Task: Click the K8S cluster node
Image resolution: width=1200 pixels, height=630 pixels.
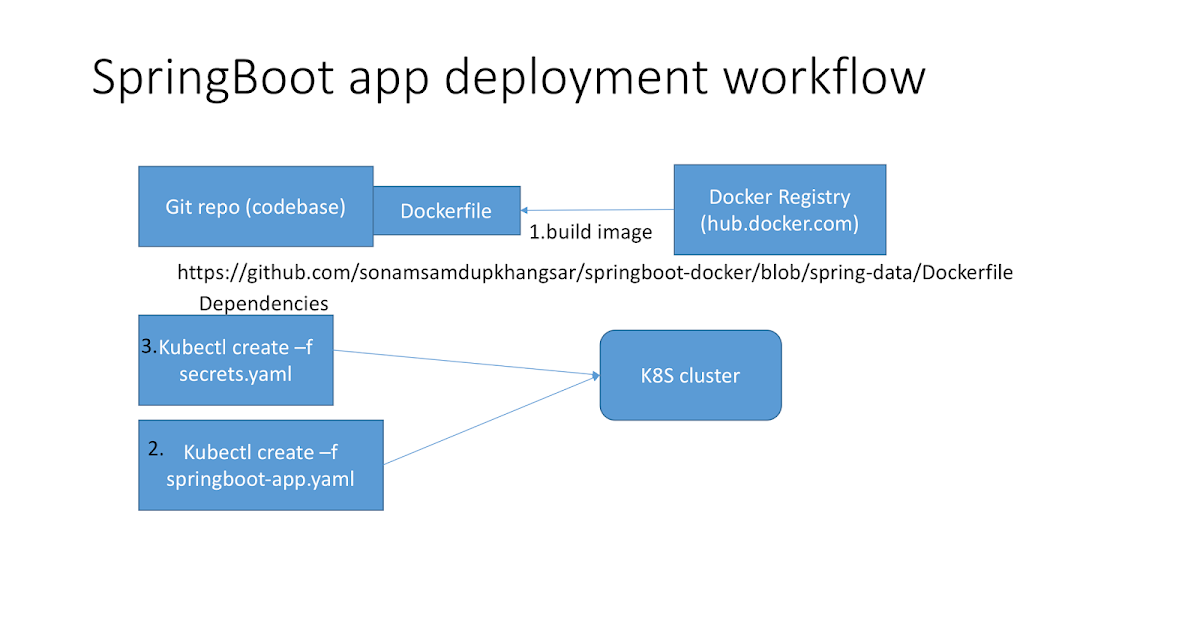Action: (x=690, y=376)
